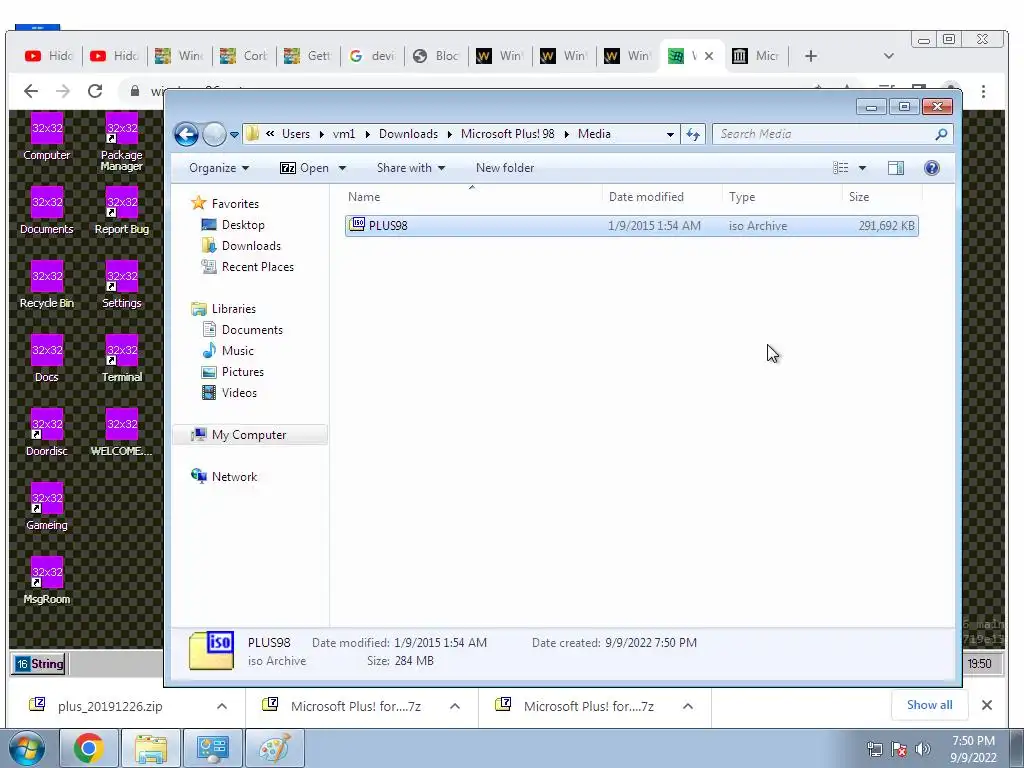Open Terminal desktop icon
Viewport: 1024px width, 768px height.
coord(121,359)
